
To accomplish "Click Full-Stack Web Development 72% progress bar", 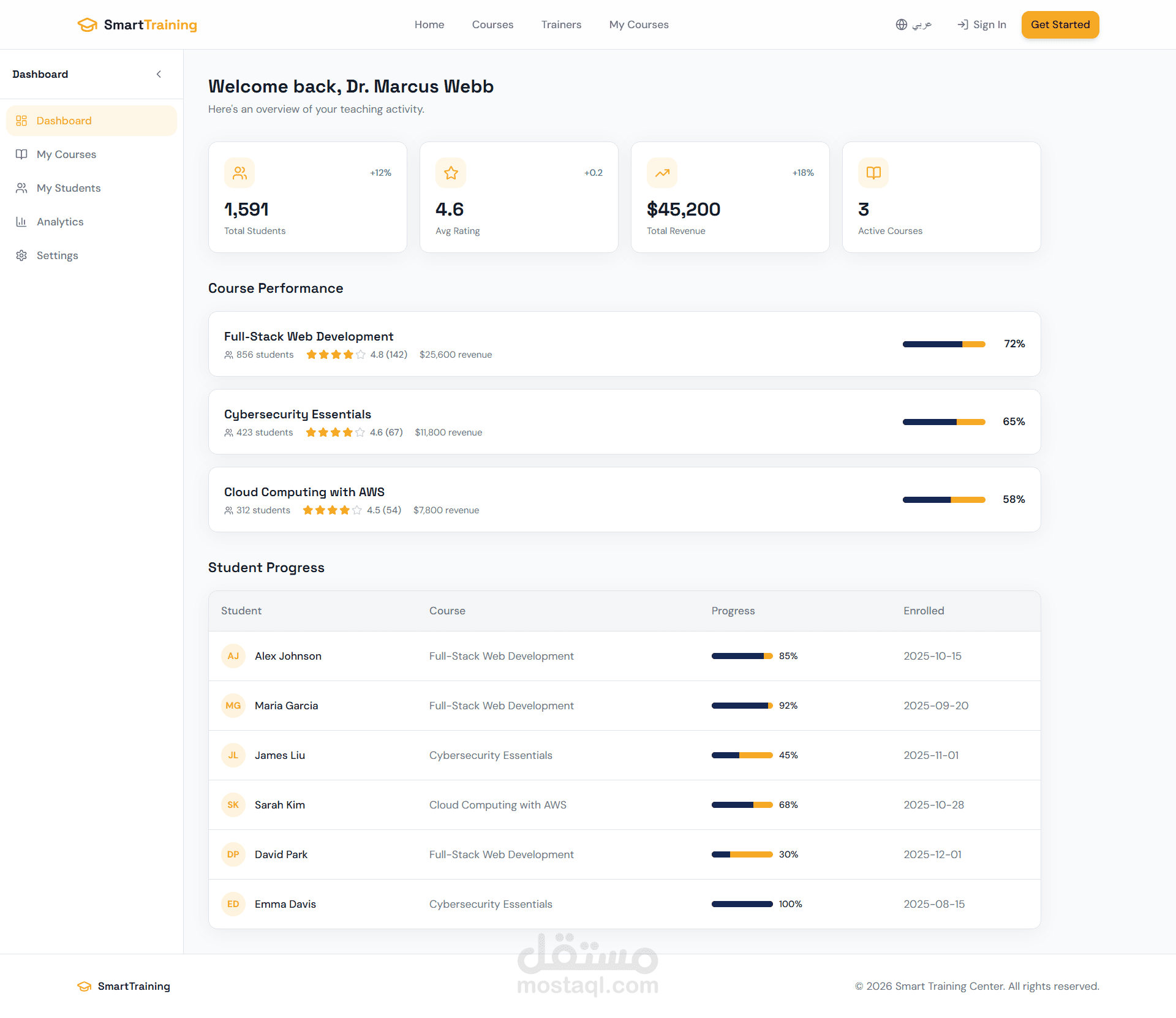I will pos(944,344).
